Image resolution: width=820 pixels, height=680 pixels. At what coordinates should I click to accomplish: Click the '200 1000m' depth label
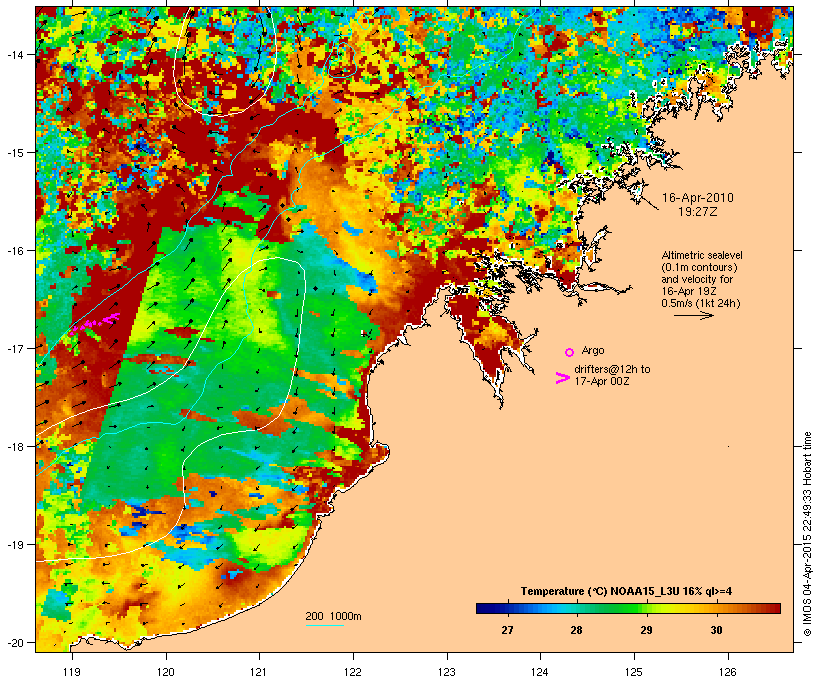click(x=333, y=616)
